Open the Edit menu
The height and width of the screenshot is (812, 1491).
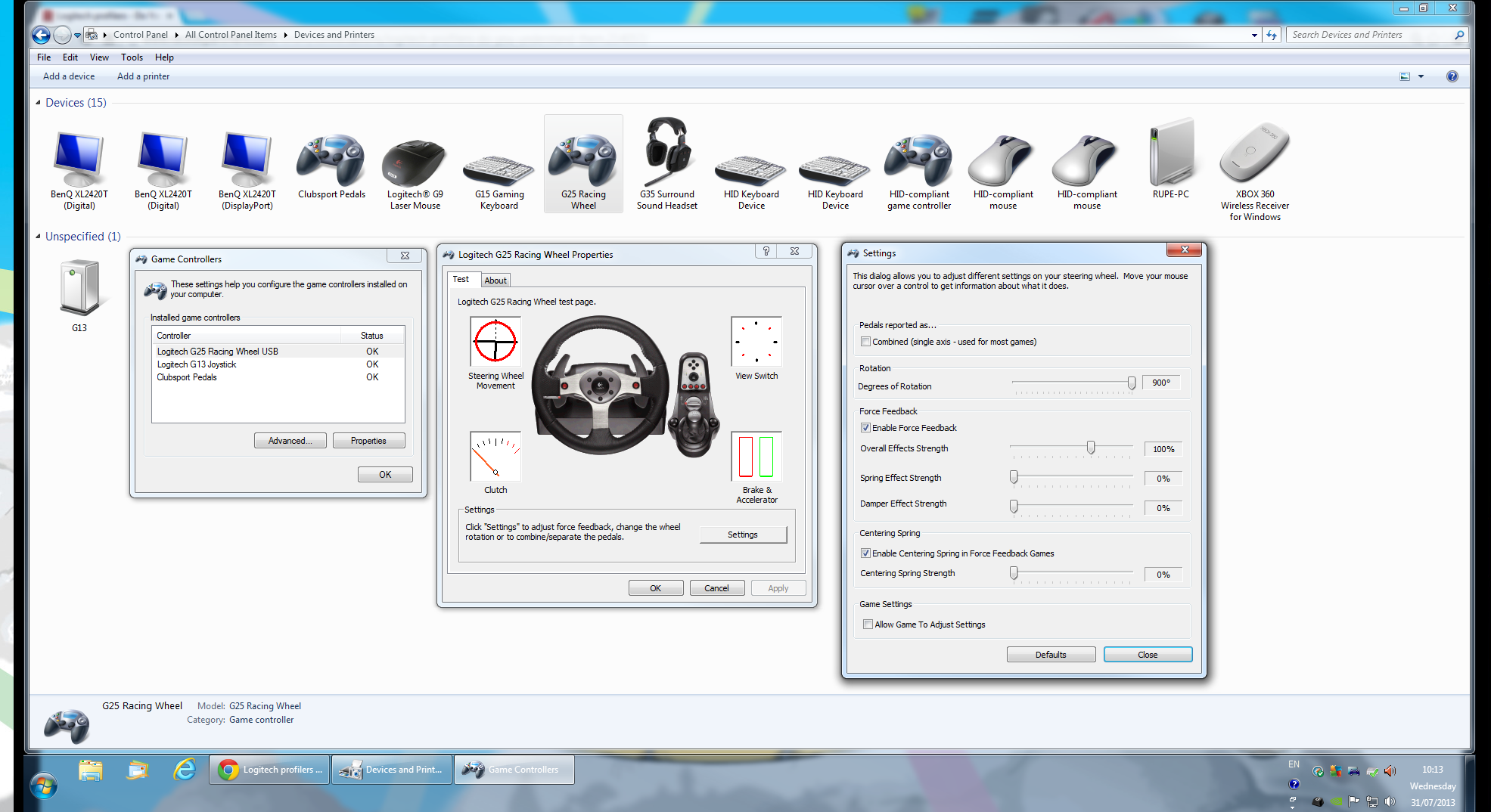click(70, 57)
